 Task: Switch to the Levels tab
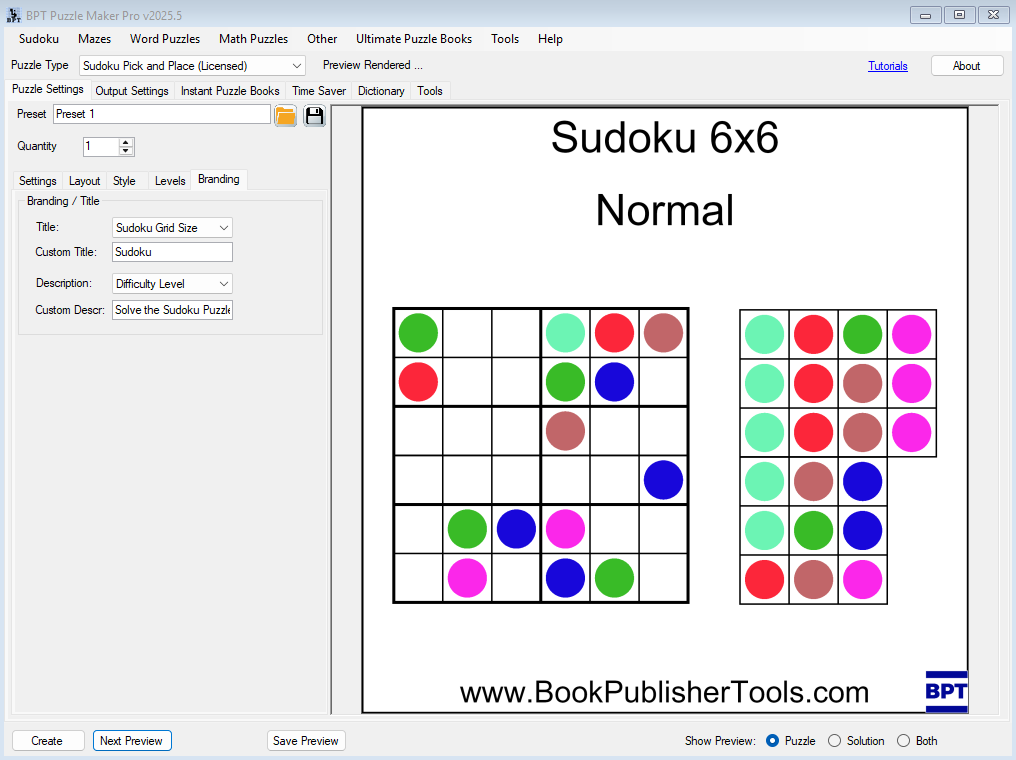point(169,180)
